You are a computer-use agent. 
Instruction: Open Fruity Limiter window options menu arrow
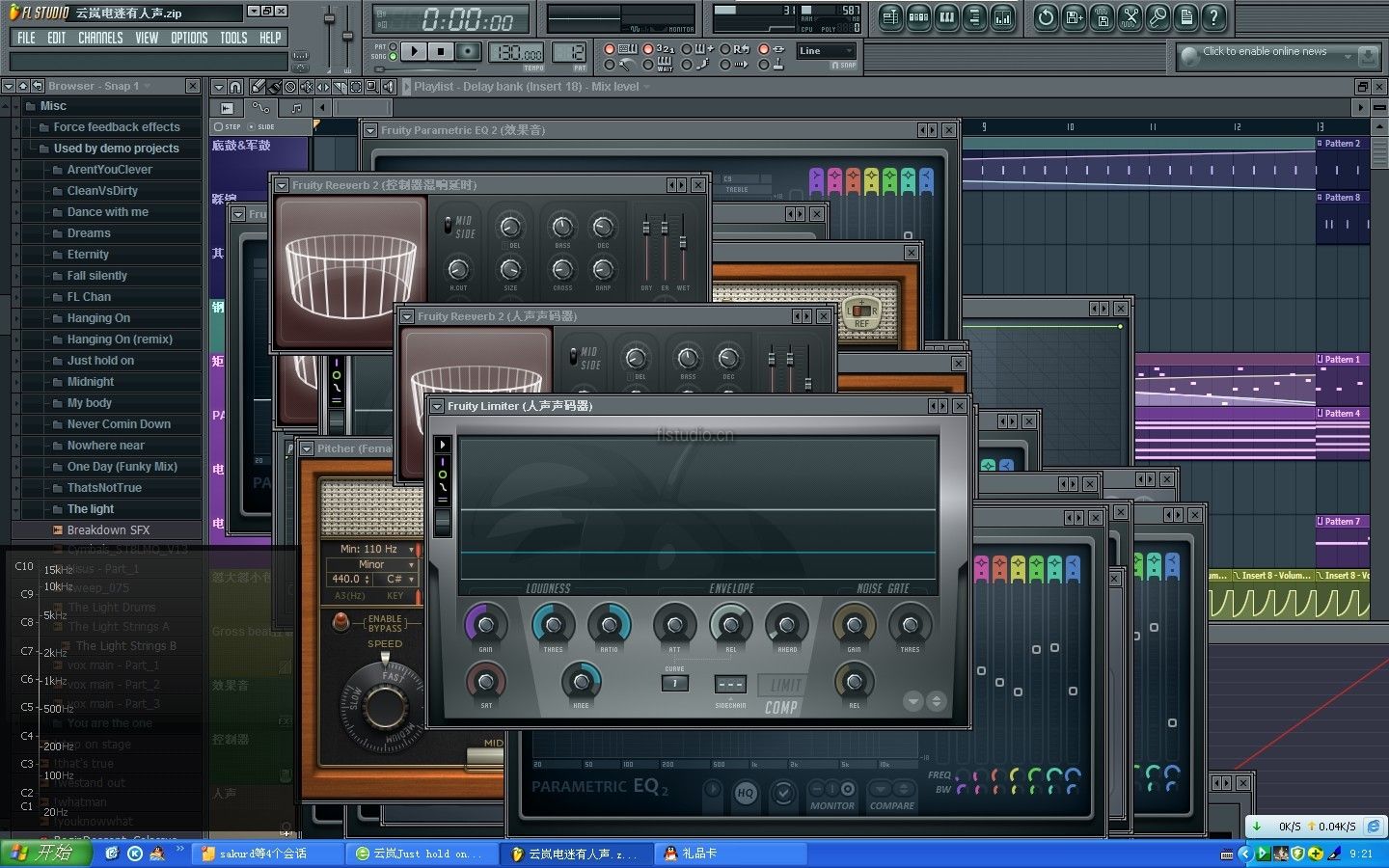tap(437, 406)
